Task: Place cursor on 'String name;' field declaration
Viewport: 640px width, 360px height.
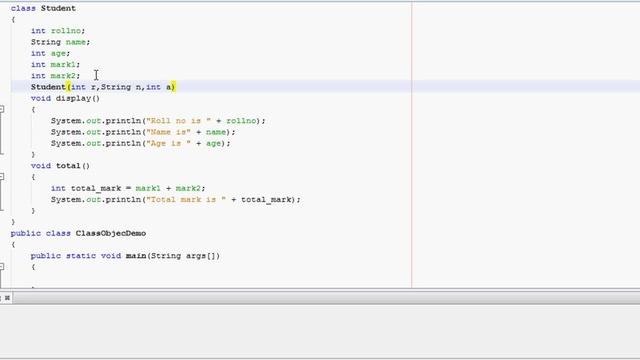Action: click(x=60, y=42)
